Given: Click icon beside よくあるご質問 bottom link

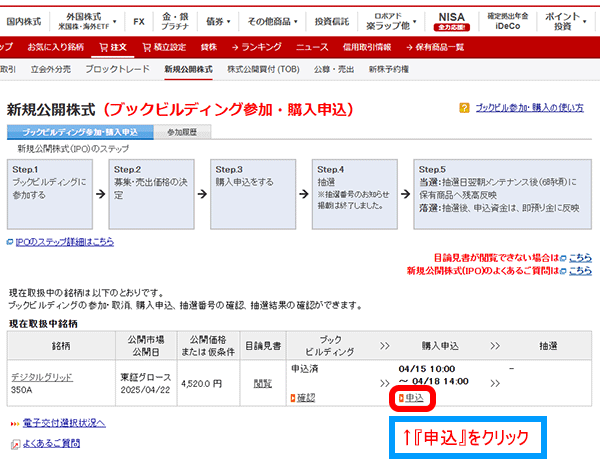Looking at the screenshot, I should pyautogui.click(x=15, y=444).
